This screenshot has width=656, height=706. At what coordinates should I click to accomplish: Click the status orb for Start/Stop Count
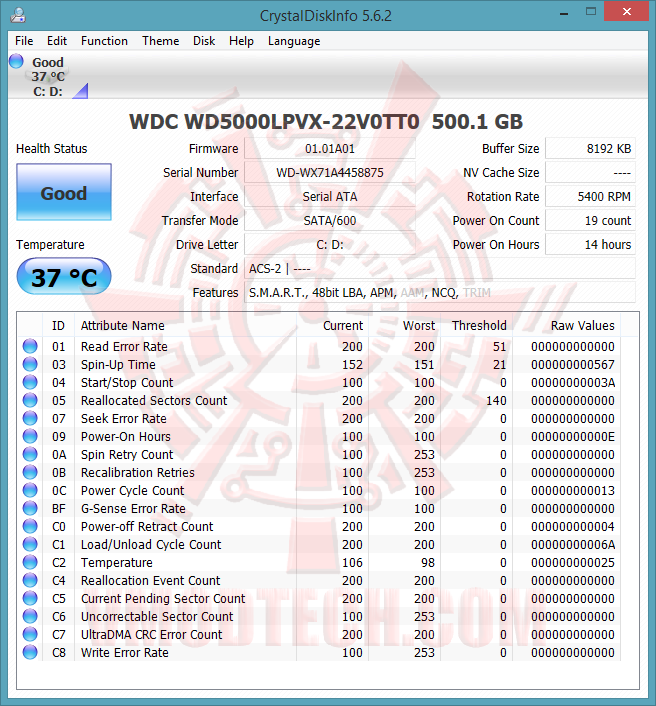pyautogui.click(x=30, y=382)
